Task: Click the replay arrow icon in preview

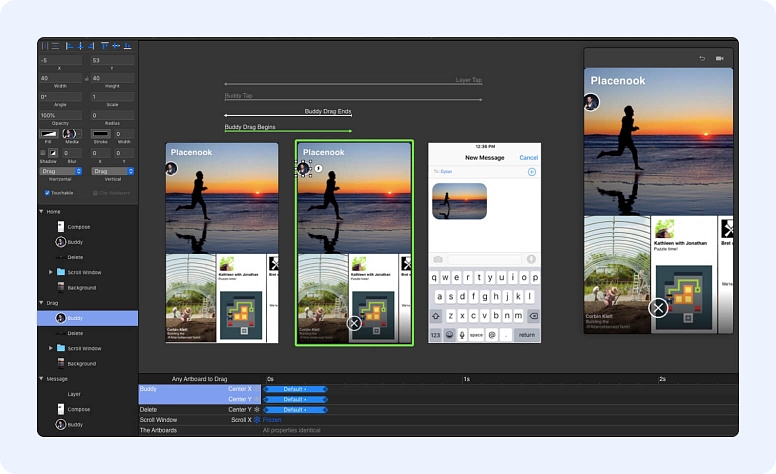Action: tap(701, 59)
